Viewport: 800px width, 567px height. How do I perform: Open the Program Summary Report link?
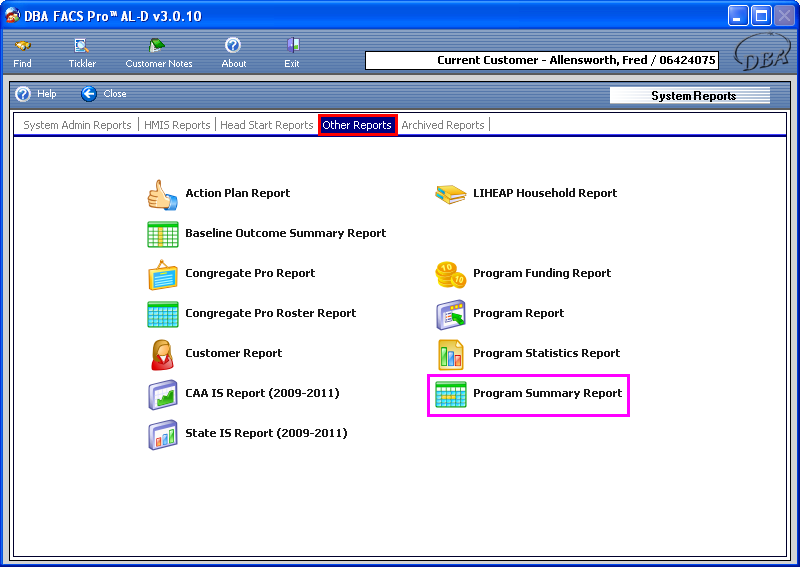point(547,393)
